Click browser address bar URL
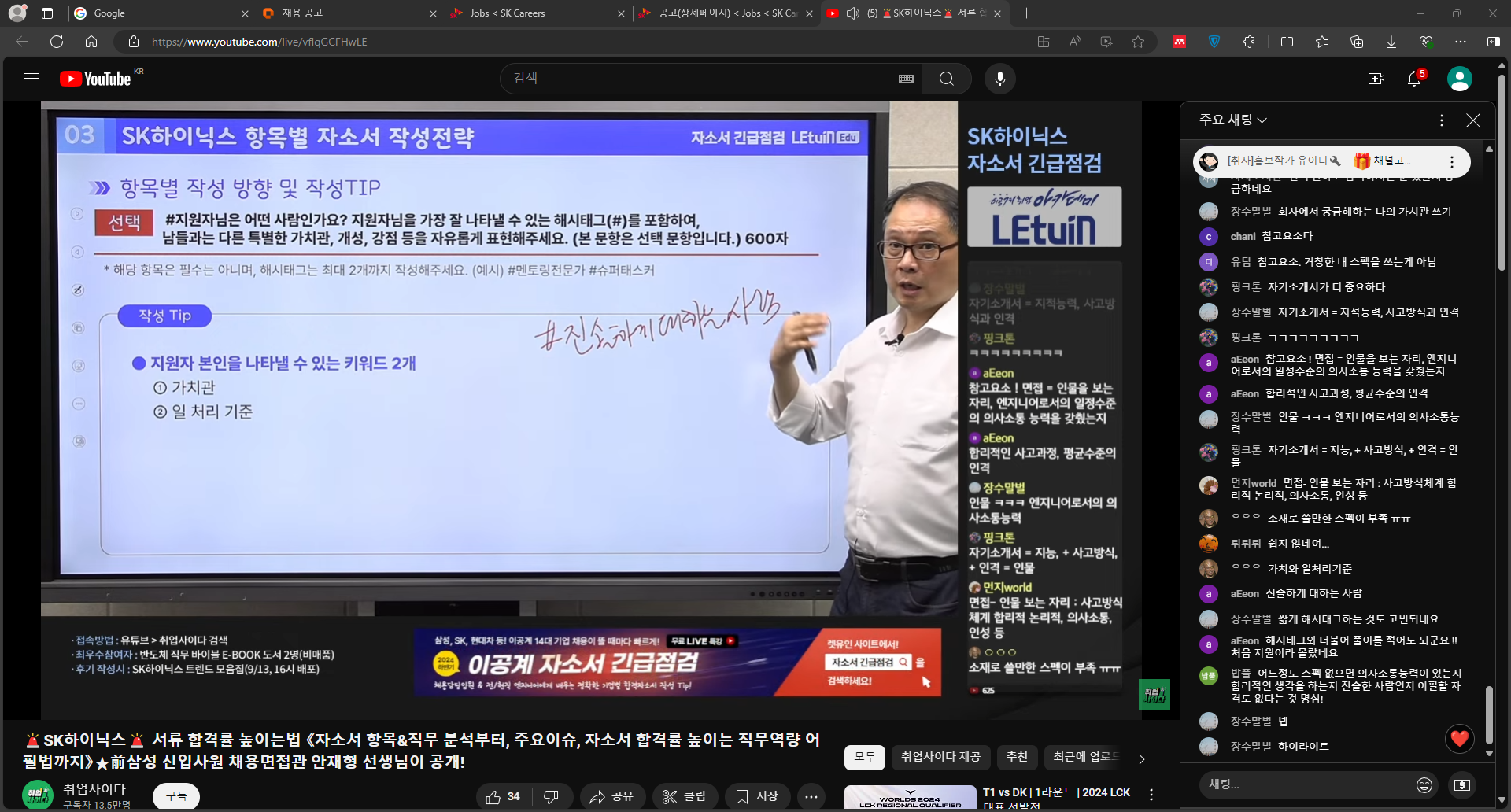 (x=260, y=42)
